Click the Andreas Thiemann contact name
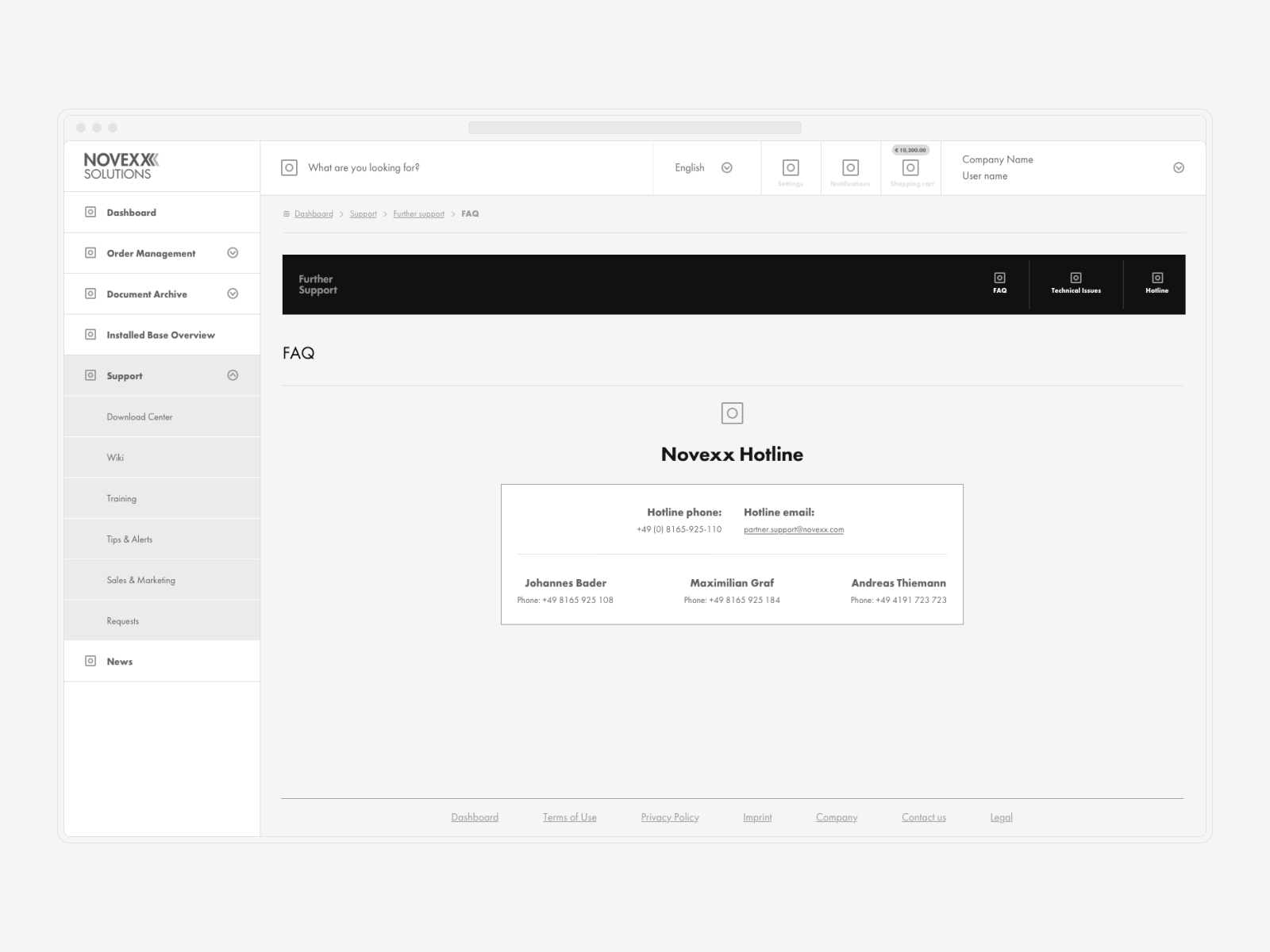The image size is (1270, 952). coord(899,583)
